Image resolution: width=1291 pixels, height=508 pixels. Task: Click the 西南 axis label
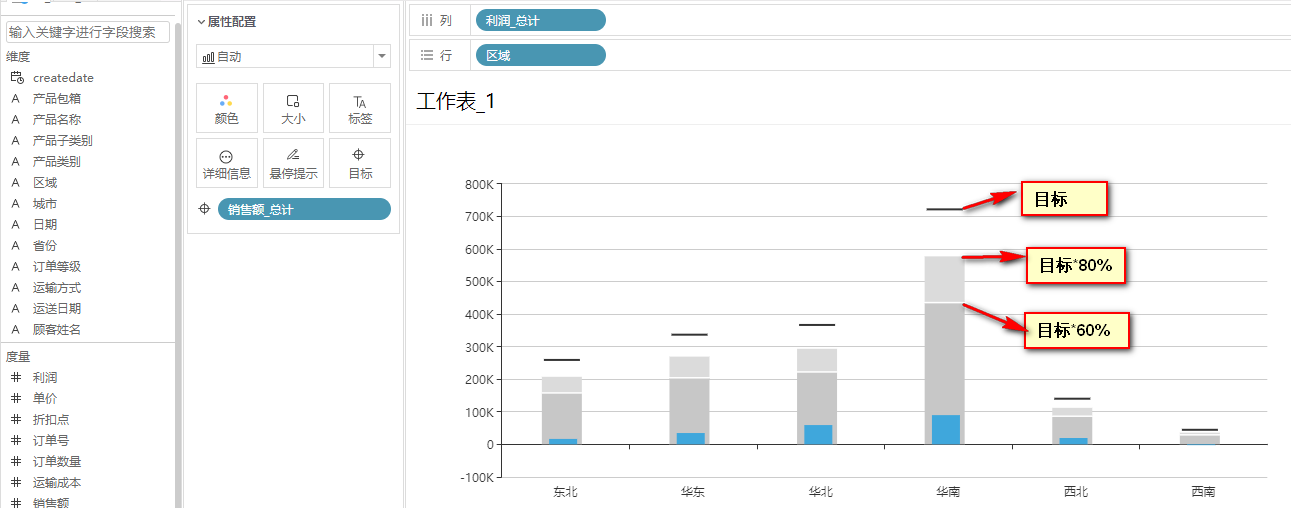(x=1203, y=492)
